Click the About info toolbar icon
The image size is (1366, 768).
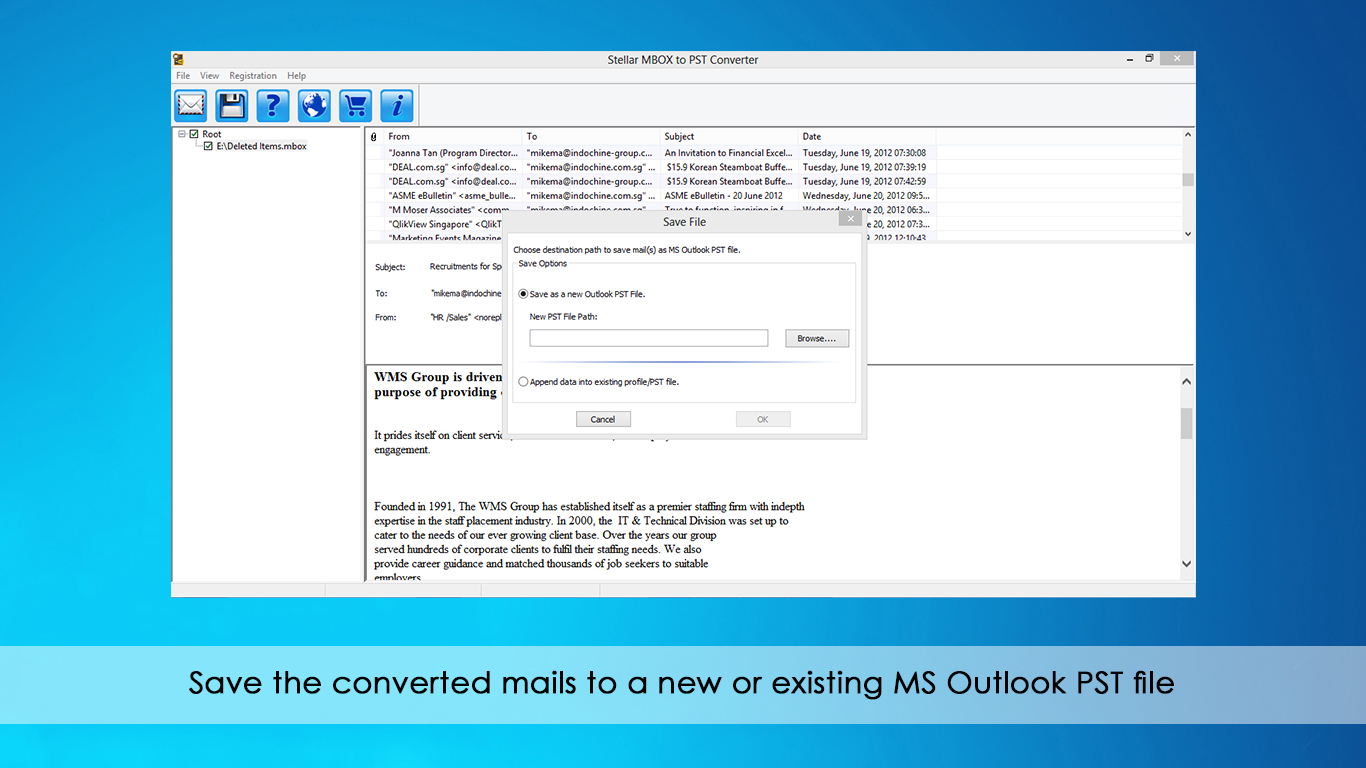(x=397, y=105)
